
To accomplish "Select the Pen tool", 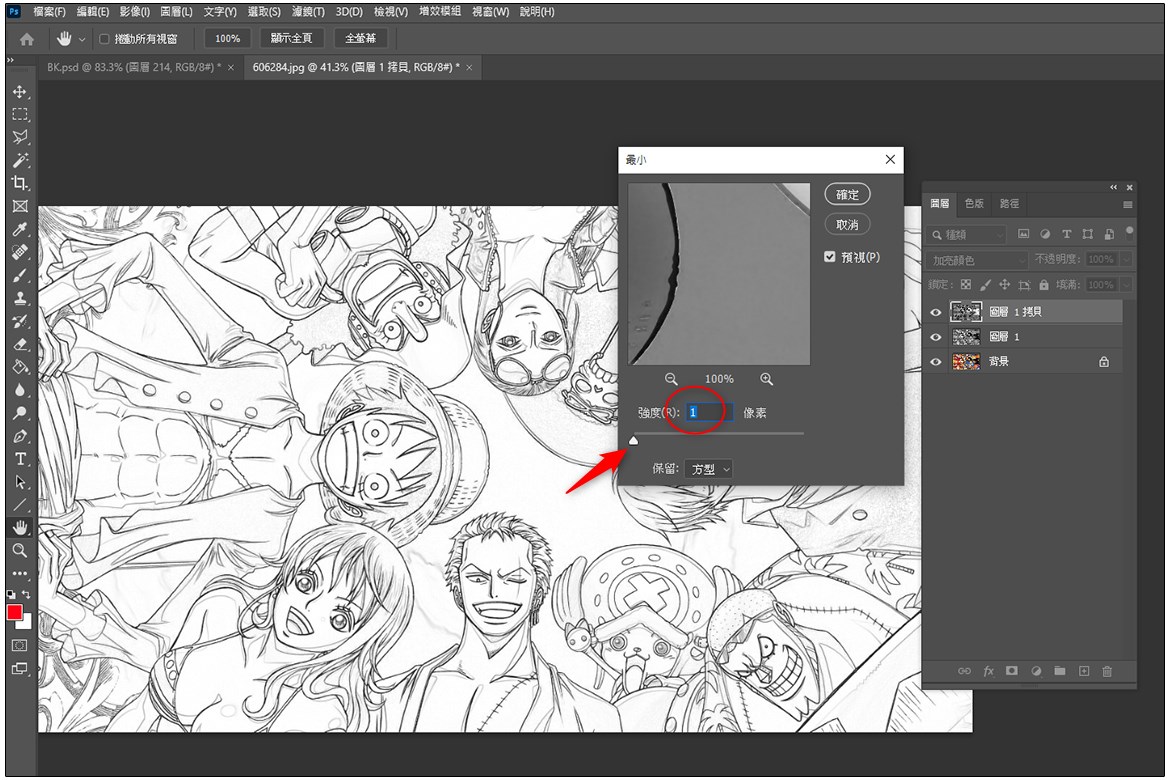I will point(20,436).
